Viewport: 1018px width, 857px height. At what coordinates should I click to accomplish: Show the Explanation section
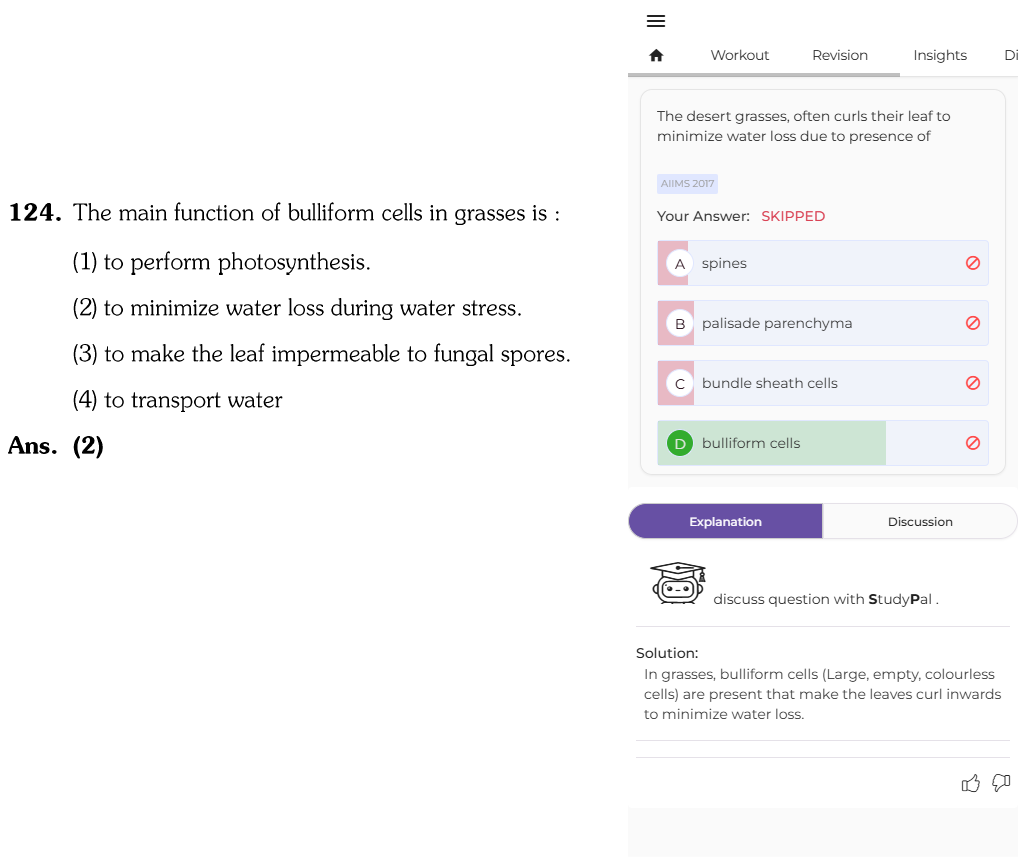click(x=725, y=521)
